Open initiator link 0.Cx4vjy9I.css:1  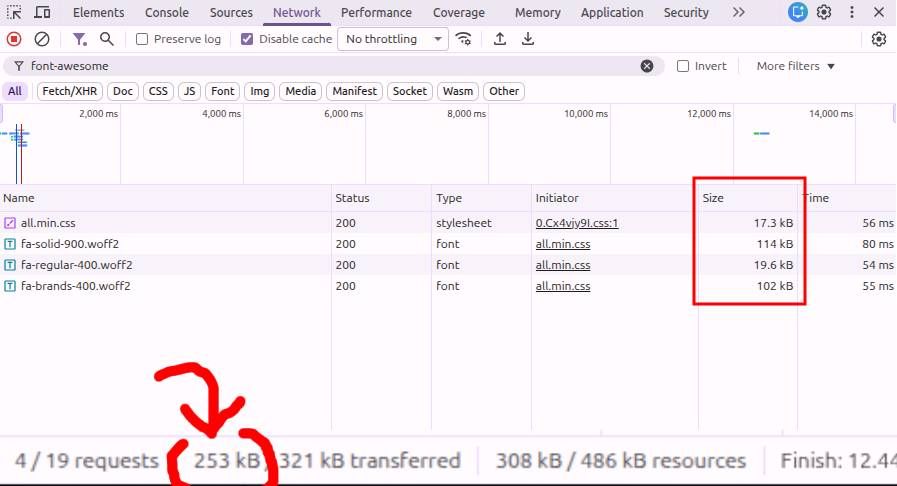point(577,223)
